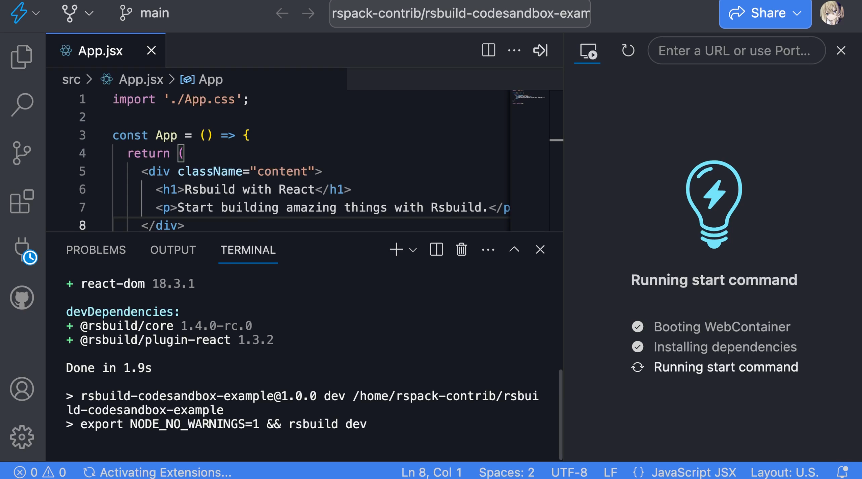Open terminal panel ellipsis actions
The width and height of the screenshot is (862, 479).
(488, 250)
